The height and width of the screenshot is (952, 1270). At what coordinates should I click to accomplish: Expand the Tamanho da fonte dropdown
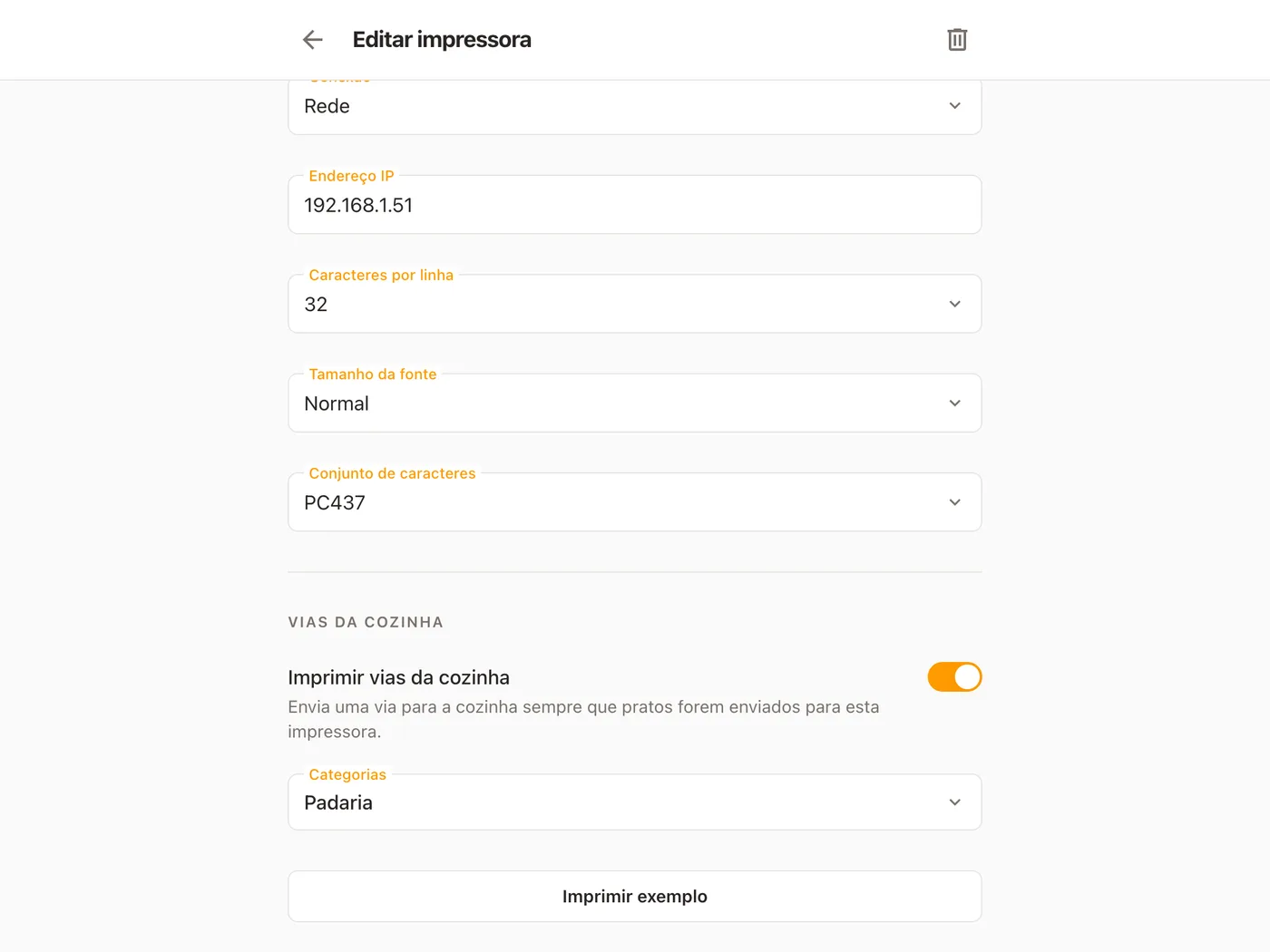(x=635, y=403)
